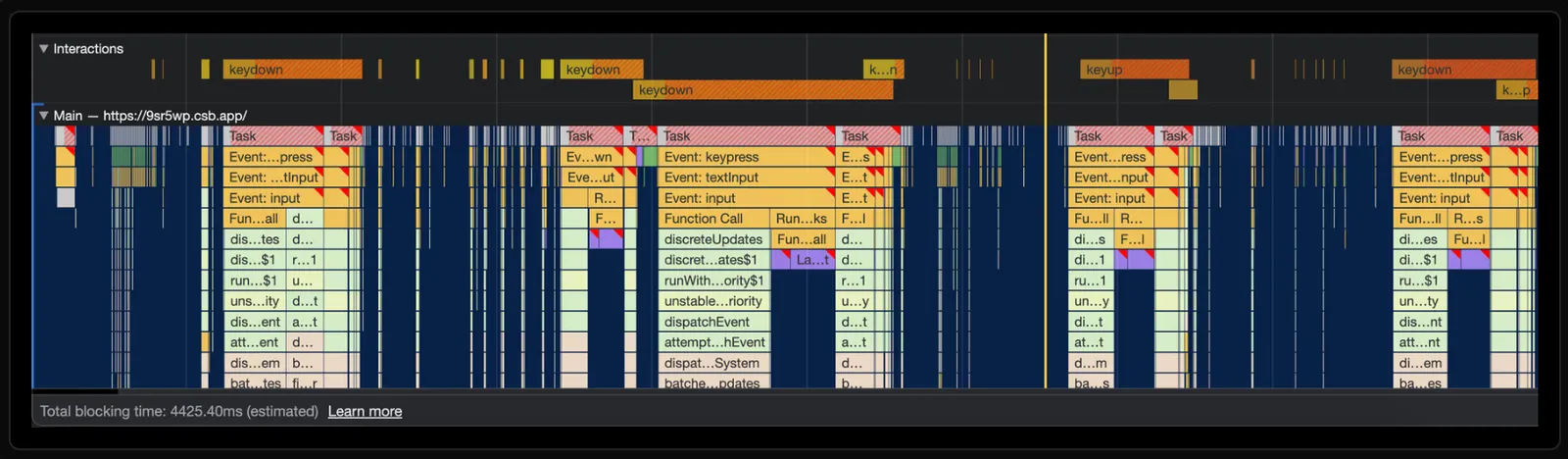1568x459 pixels.
Task: Select the Event: keypress entry
Action: (747, 157)
